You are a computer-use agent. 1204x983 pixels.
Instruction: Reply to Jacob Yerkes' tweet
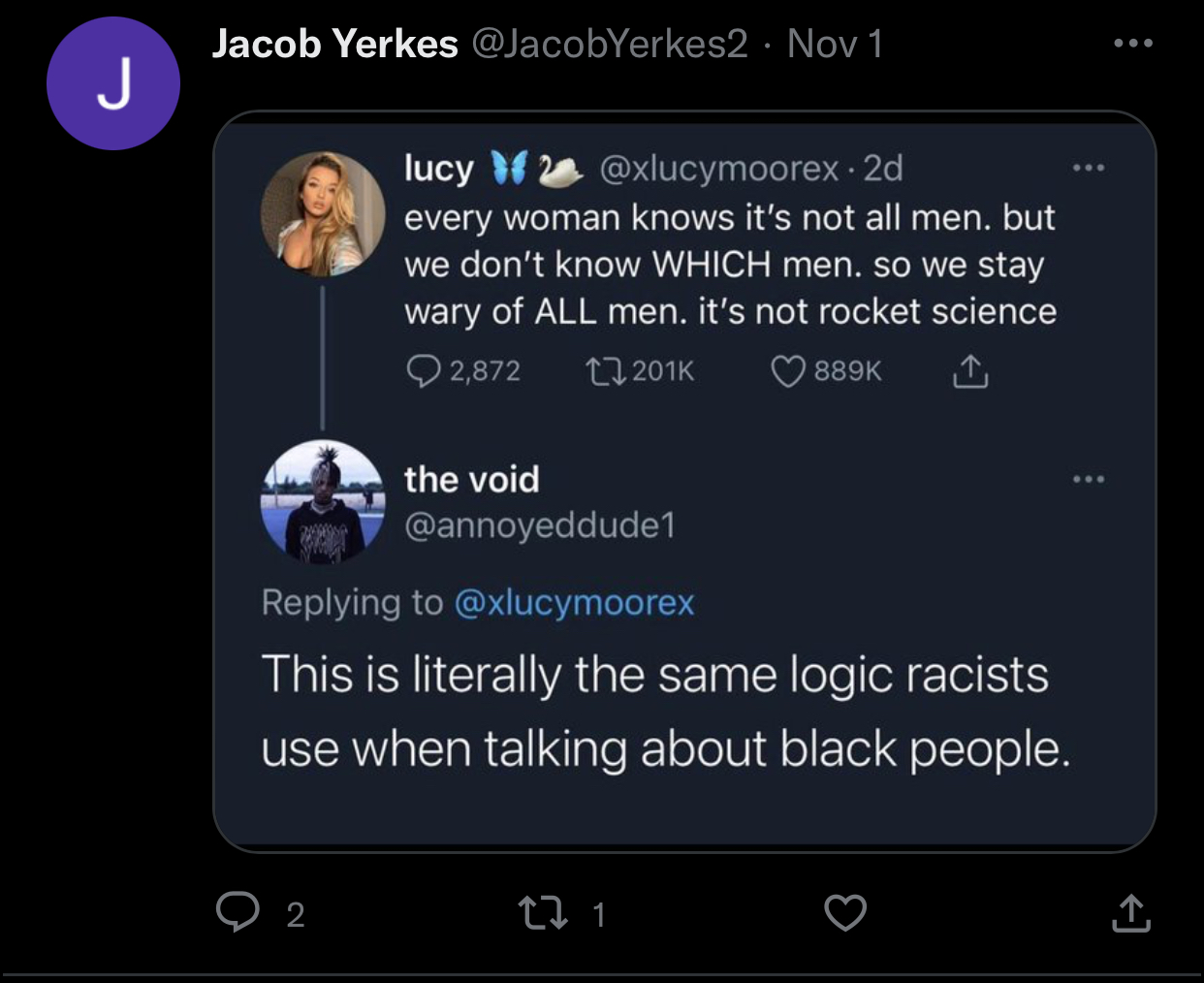point(238,913)
